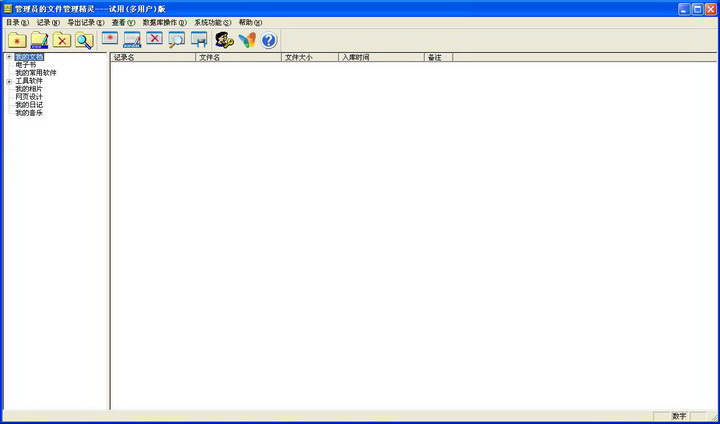
Task: Click the delete record window icon
Action: point(155,39)
